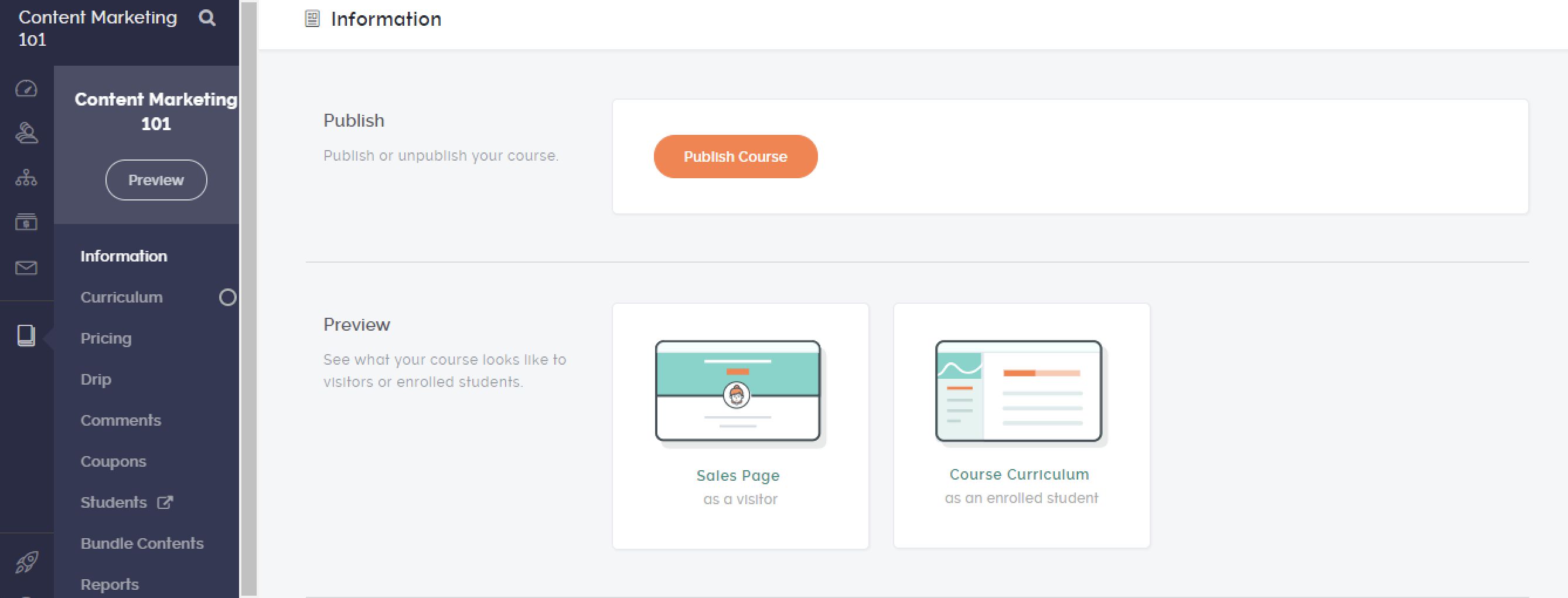The width and height of the screenshot is (1568, 598).
Task: Select Information in the course menu
Action: (x=124, y=256)
